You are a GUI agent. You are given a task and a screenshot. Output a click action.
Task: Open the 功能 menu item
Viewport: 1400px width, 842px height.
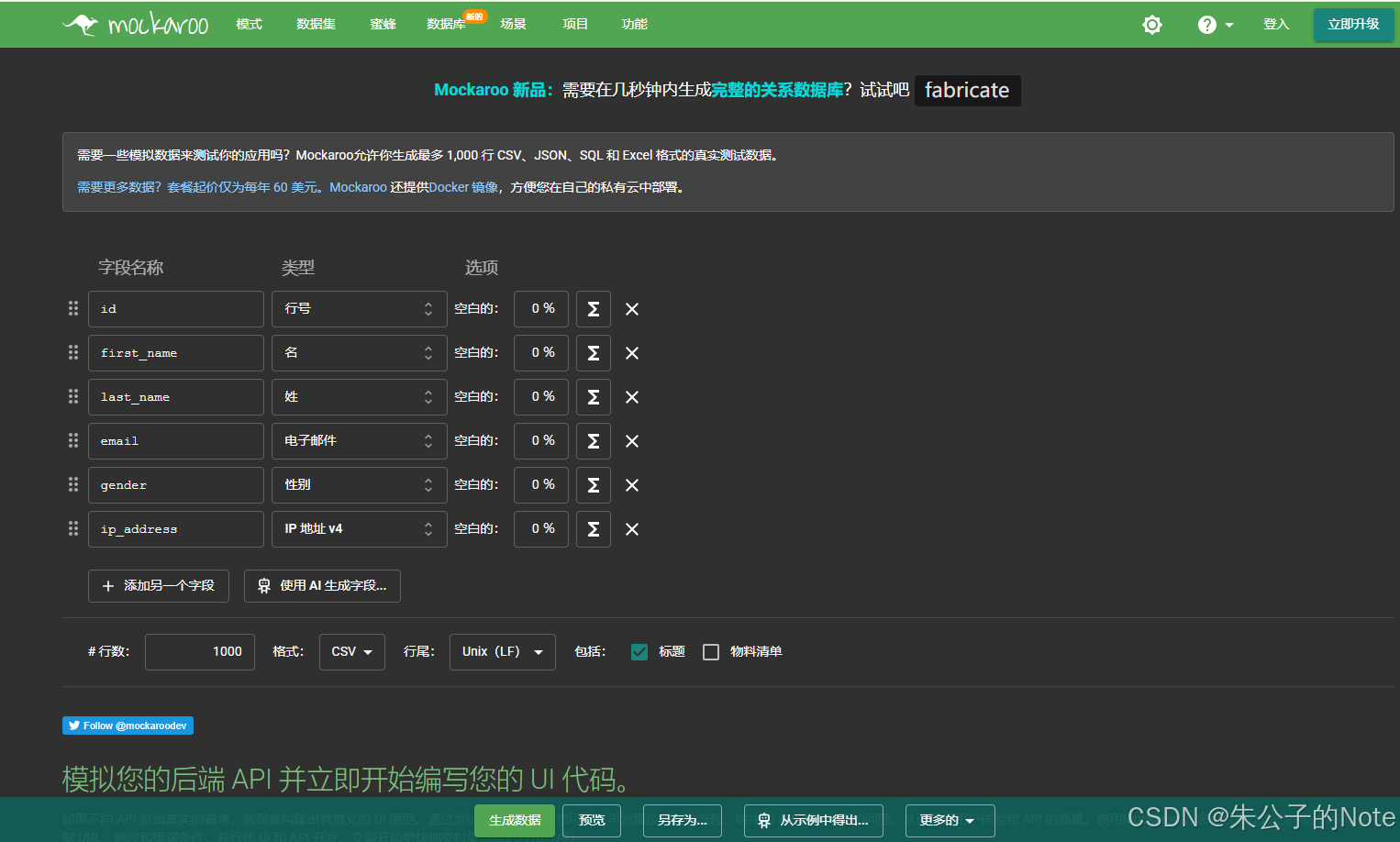point(634,24)
